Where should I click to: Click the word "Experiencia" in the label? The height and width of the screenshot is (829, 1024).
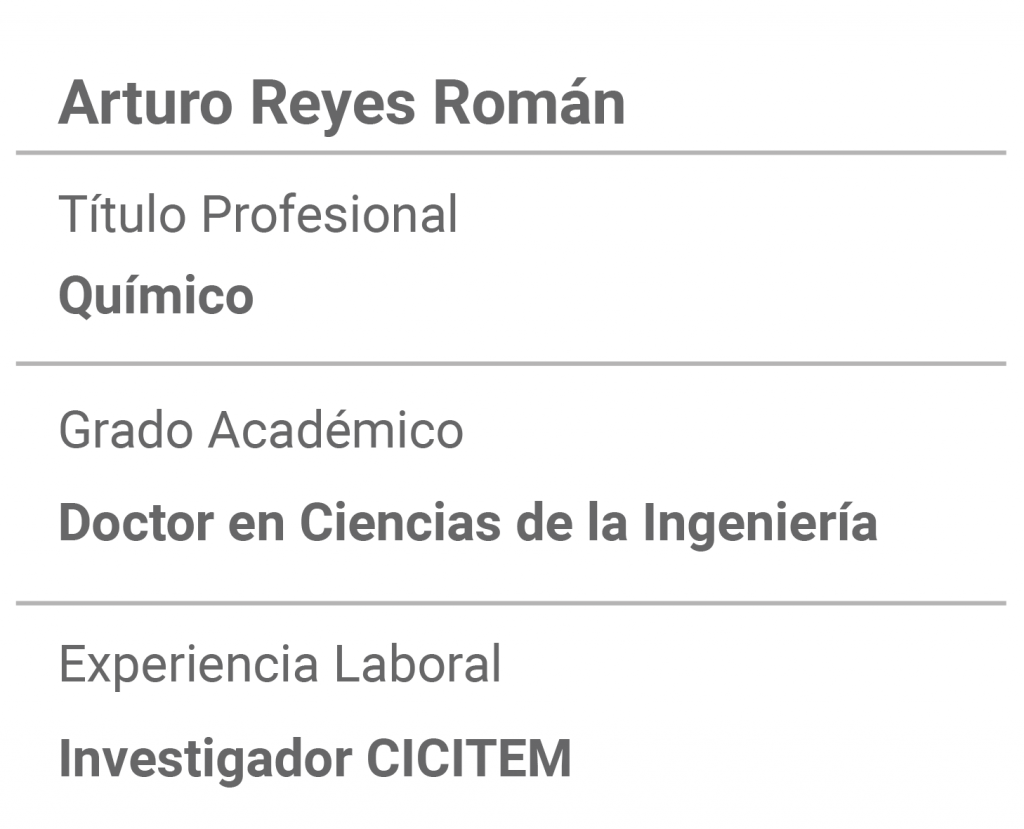(x=189, y=665)
